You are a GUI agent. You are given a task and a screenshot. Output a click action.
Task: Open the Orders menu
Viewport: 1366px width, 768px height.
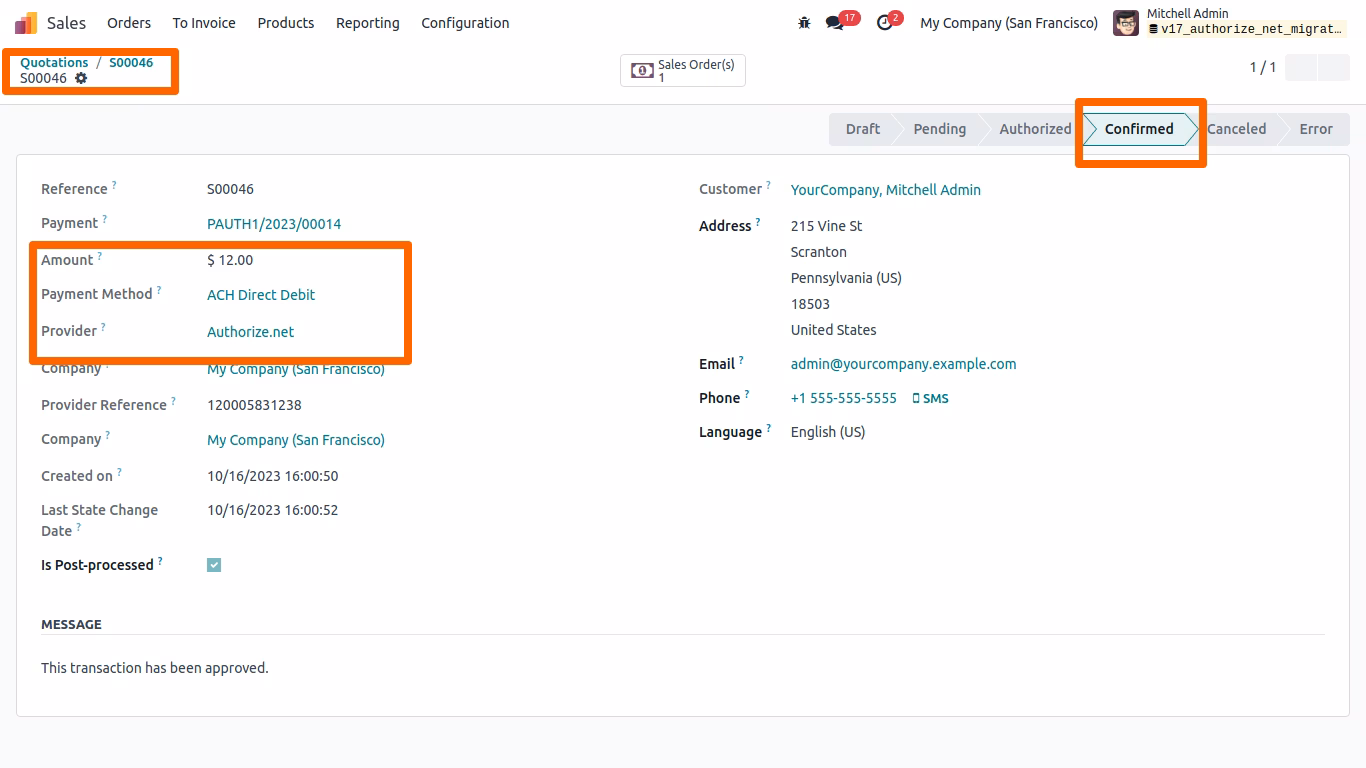(129, 22)
